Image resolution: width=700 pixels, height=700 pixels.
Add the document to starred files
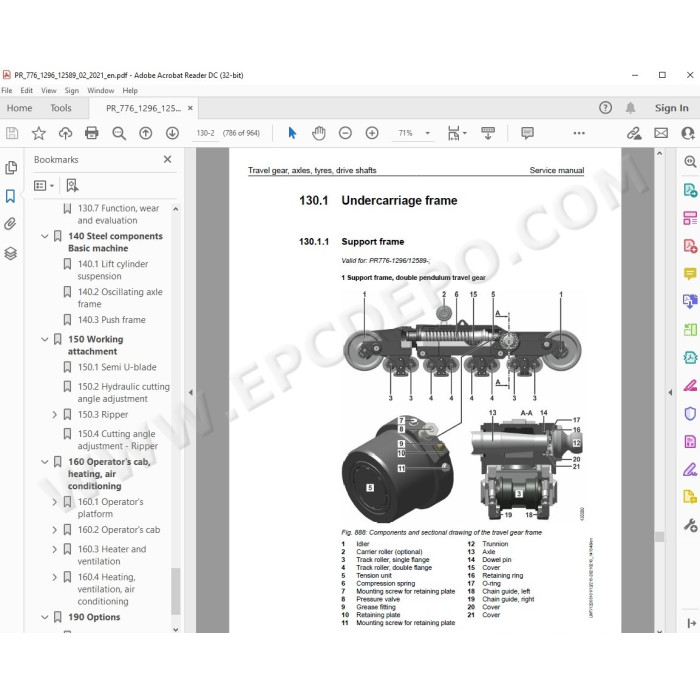pyautogui.click(x=39, y=133)
